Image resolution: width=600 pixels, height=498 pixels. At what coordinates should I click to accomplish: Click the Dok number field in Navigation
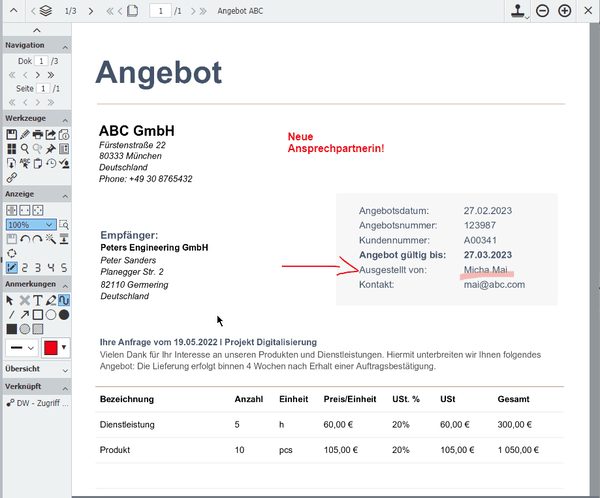(41, 62)
